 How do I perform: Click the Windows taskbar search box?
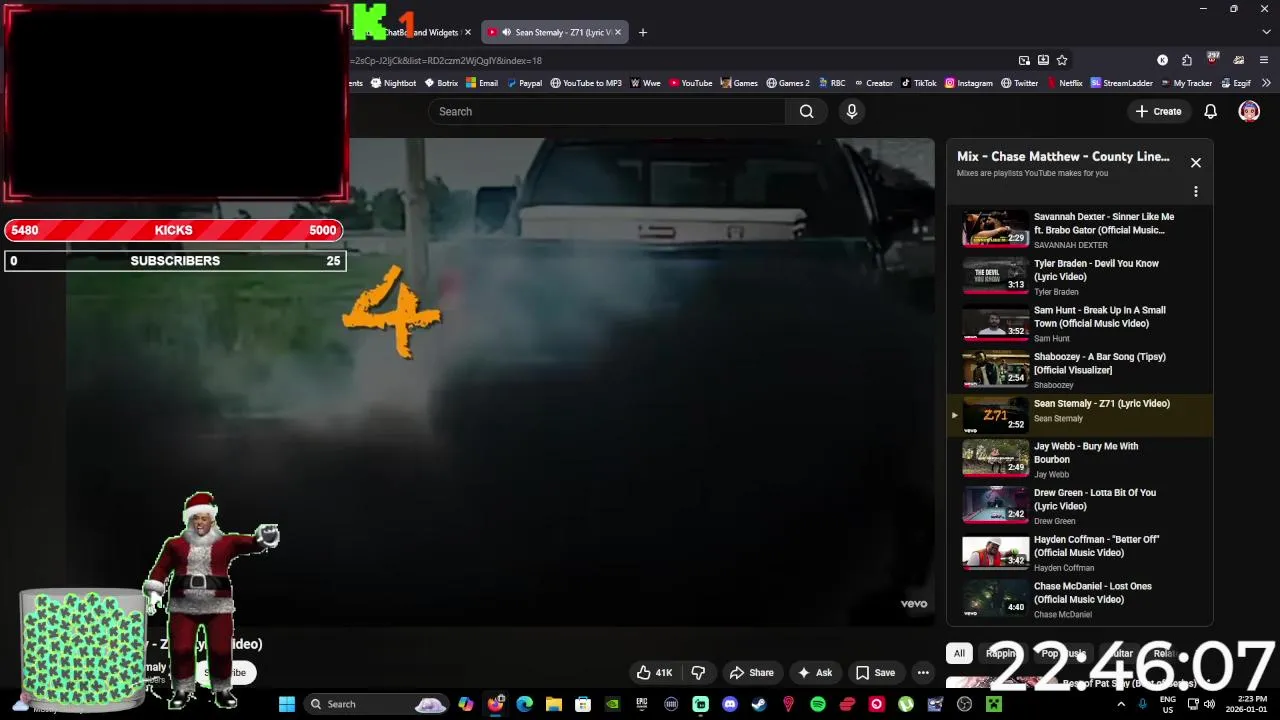[x=375, y=704]
